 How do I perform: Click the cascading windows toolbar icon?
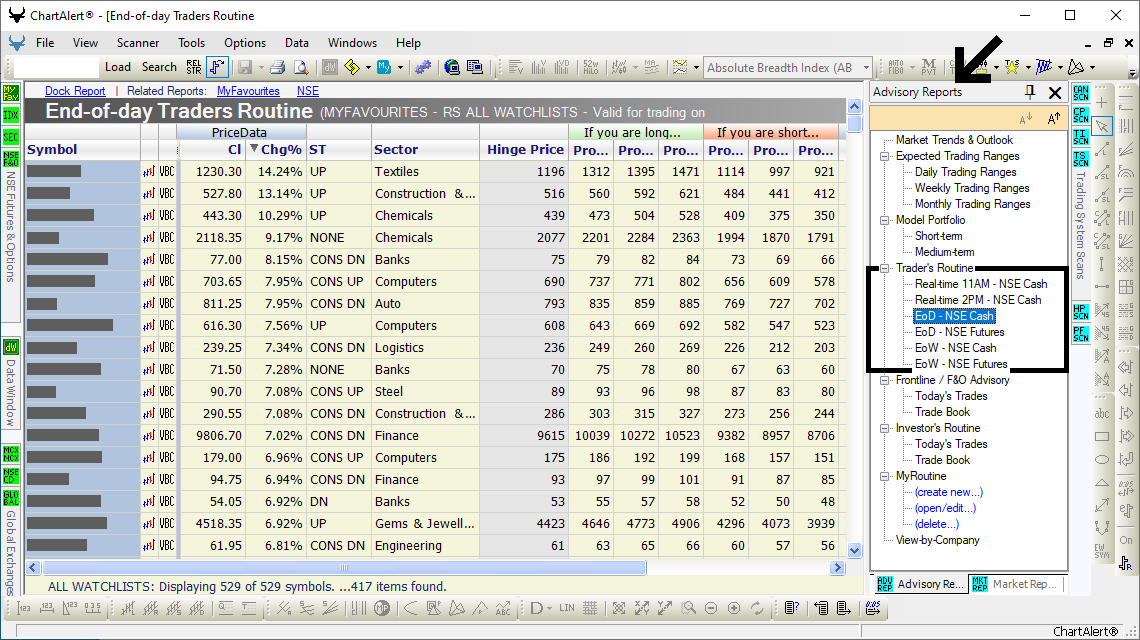coord(475,68)
